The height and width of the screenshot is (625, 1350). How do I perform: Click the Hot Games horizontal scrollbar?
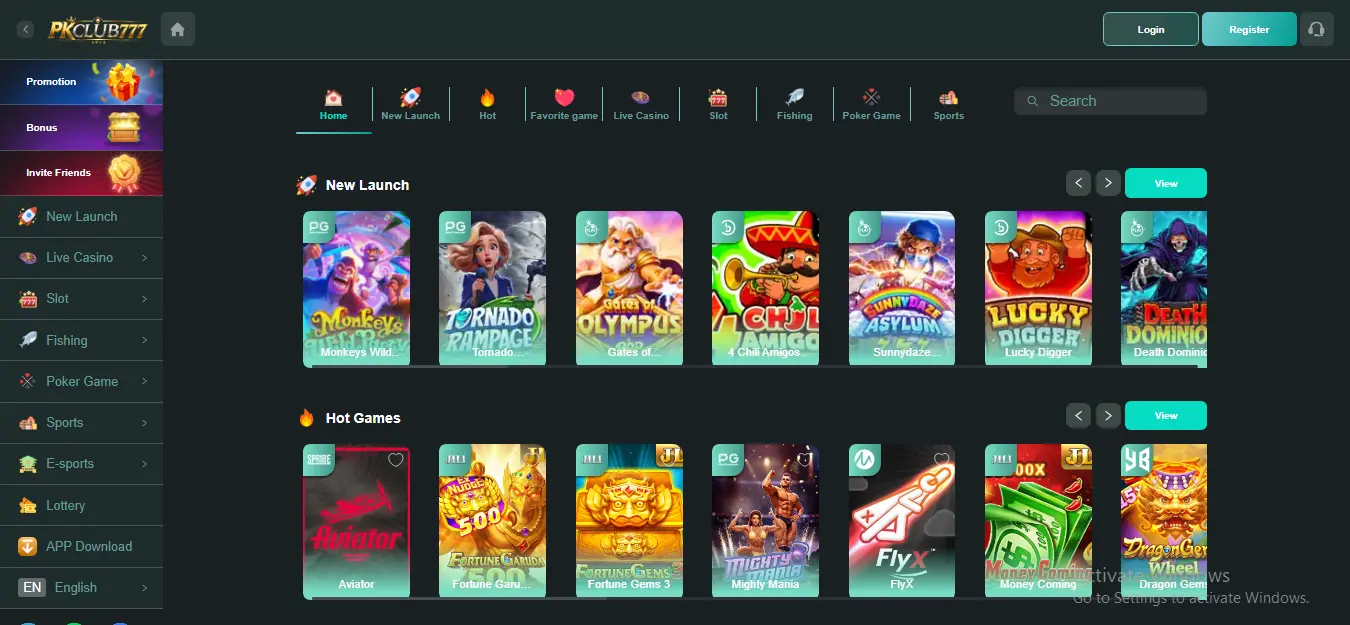(x=755, y=599)
